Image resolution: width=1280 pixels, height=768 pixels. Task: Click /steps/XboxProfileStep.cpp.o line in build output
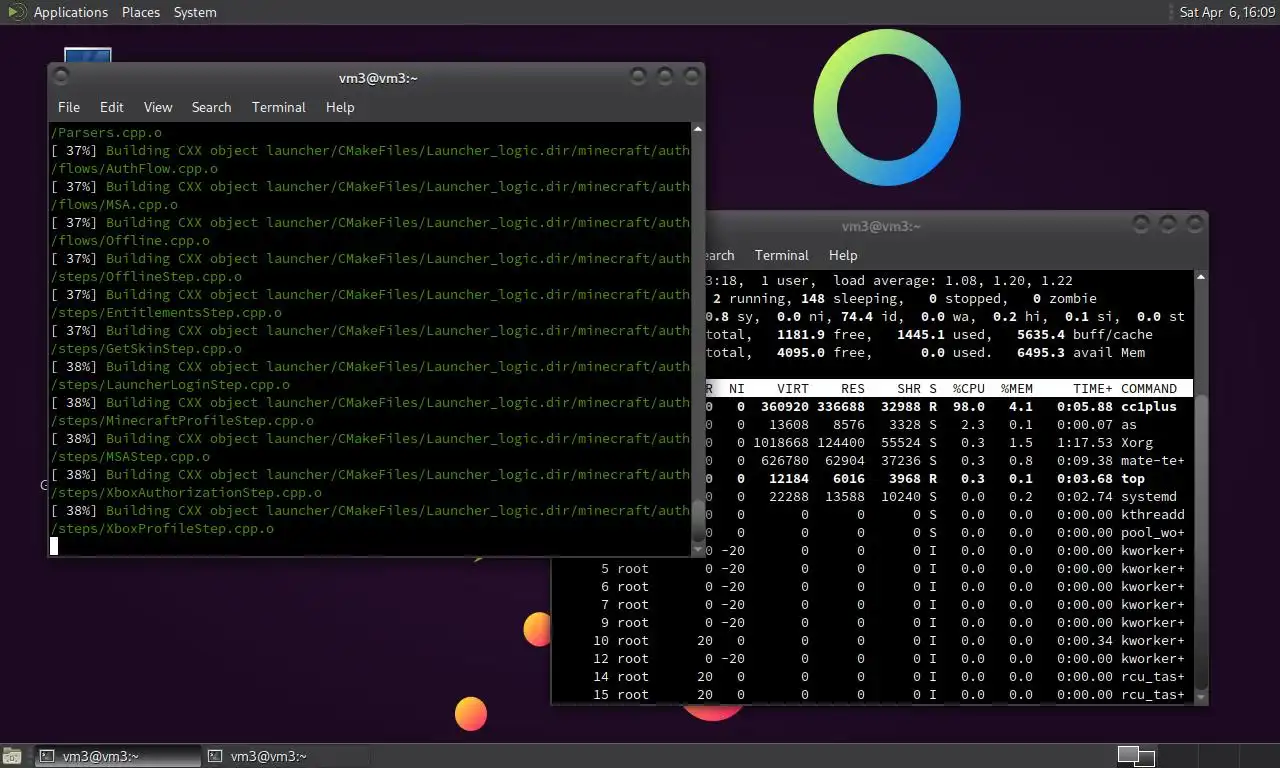point(162,528)
